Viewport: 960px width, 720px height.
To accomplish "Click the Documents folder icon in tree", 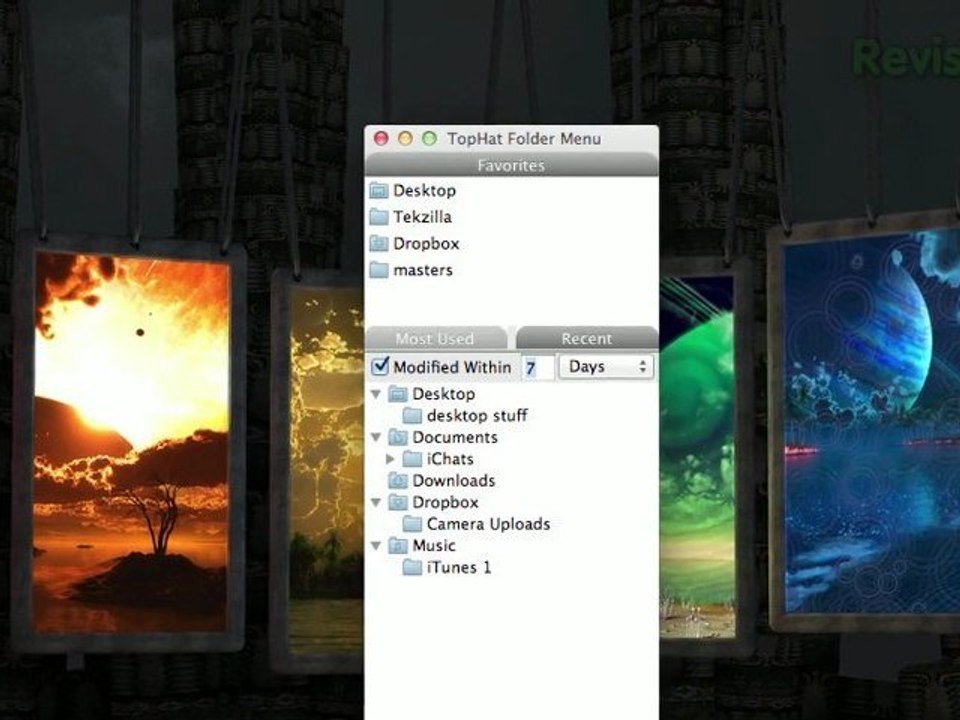I will tap(398, 437).
